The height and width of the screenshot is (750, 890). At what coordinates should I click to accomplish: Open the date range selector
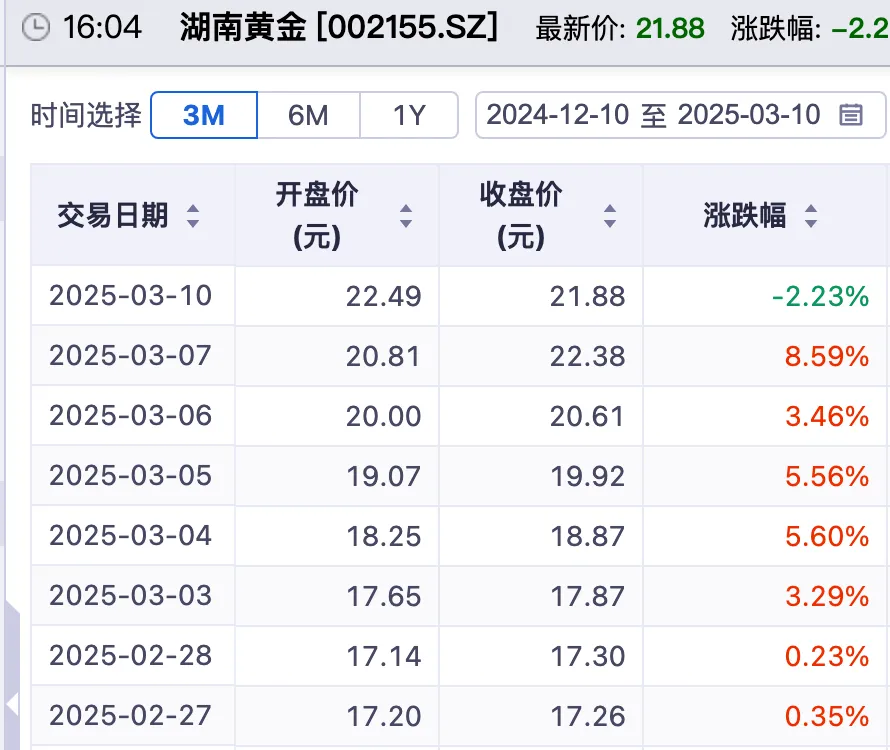pos(680,115)
